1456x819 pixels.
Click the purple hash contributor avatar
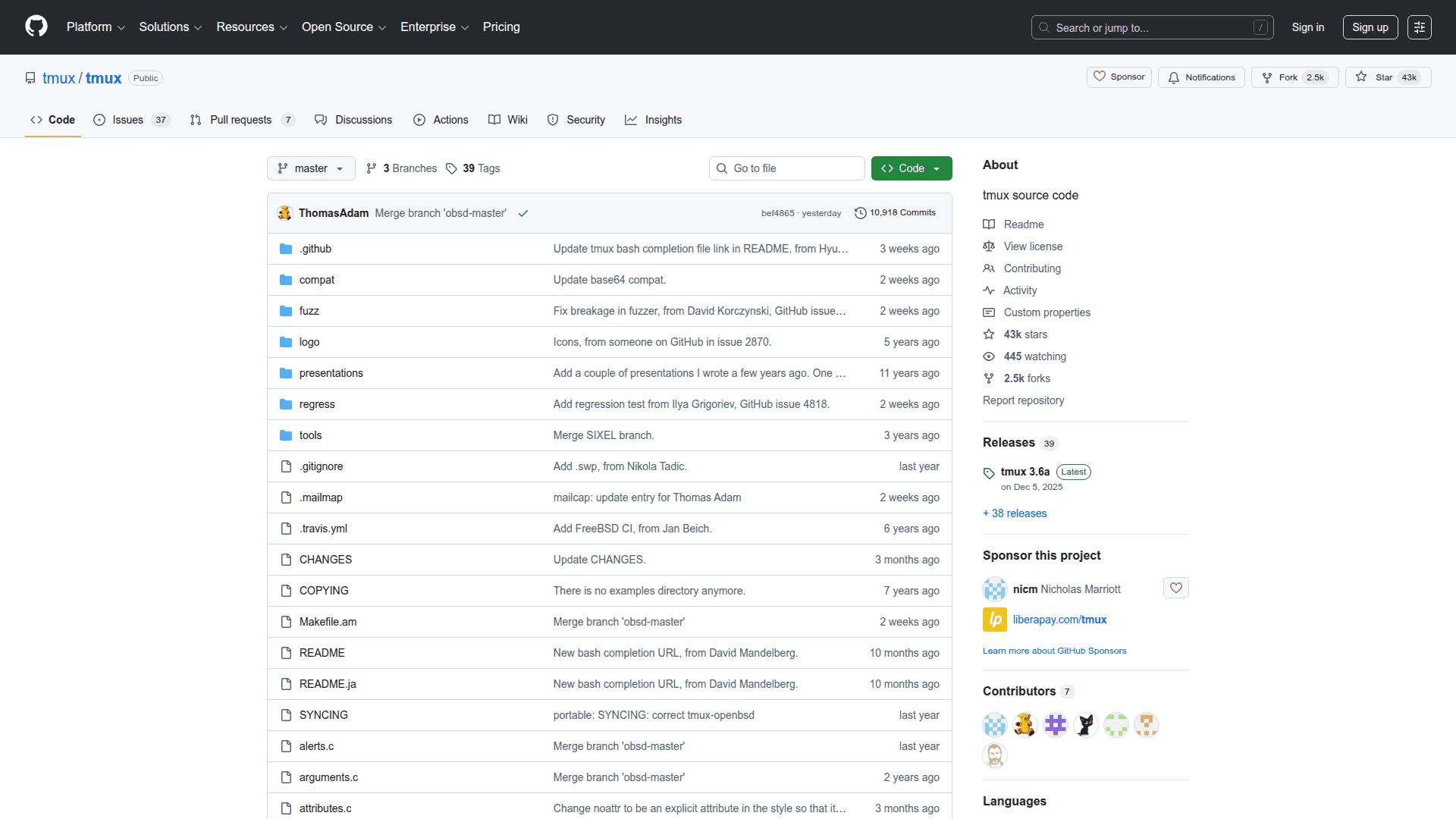(1056, 725)
